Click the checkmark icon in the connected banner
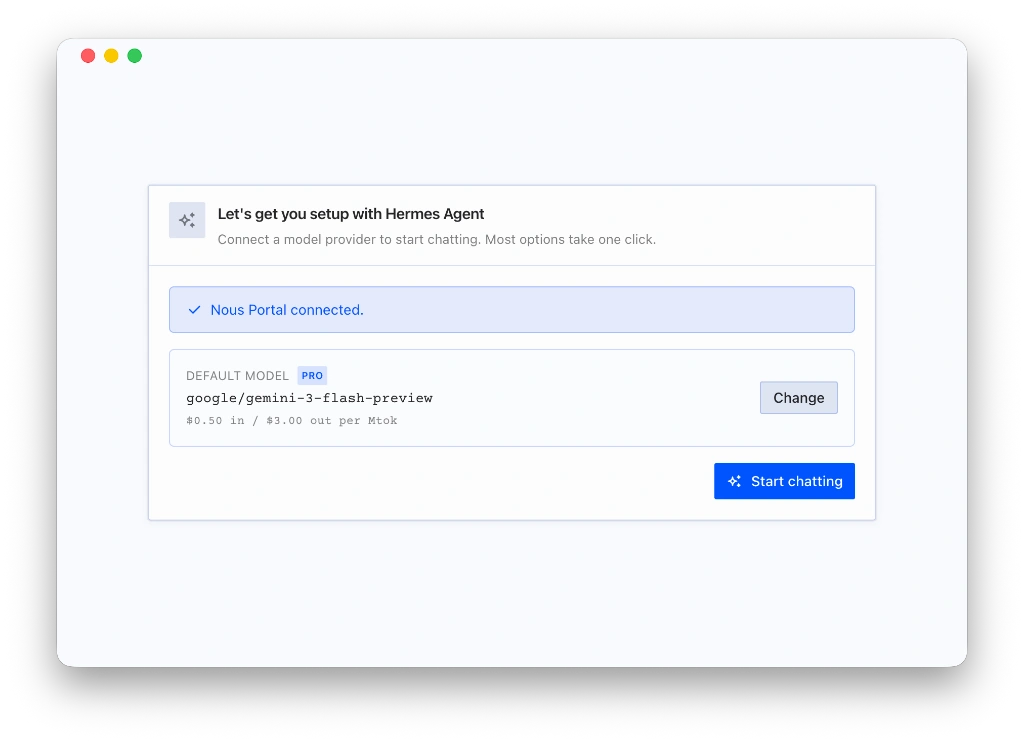Image resolution: width=1024 pixels, height=741 pixels. point(194,309)
